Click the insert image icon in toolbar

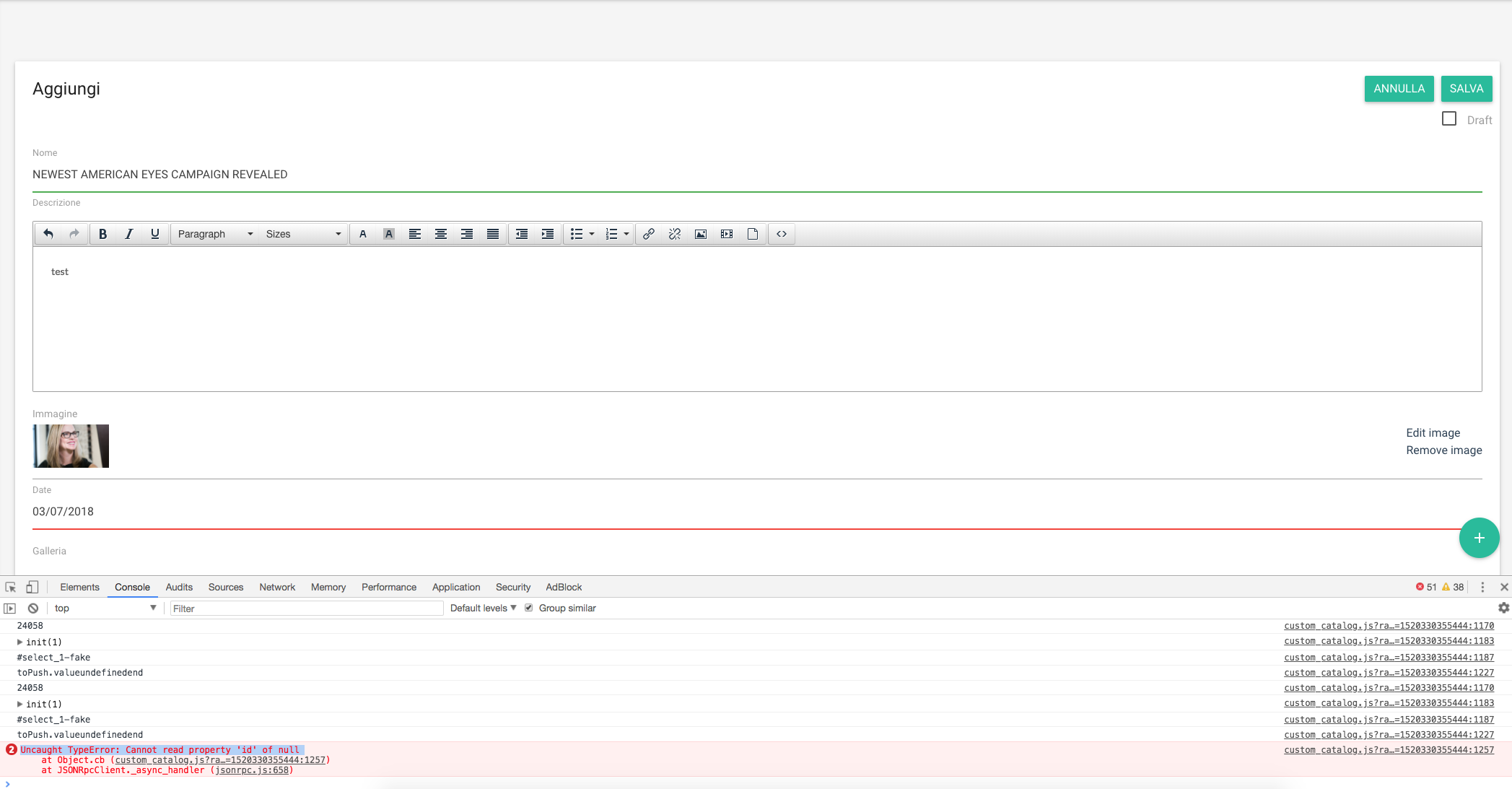(x=700, y=234)
